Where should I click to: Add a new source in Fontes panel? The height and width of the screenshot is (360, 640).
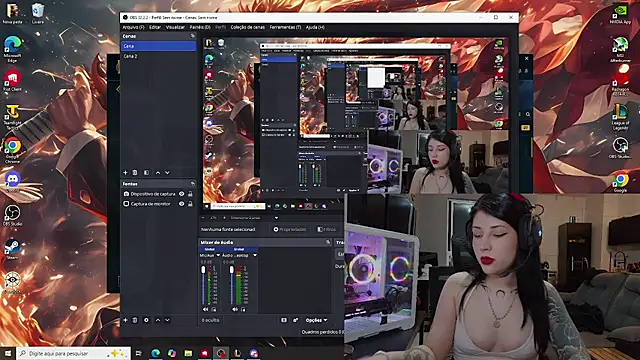[125, 320]
